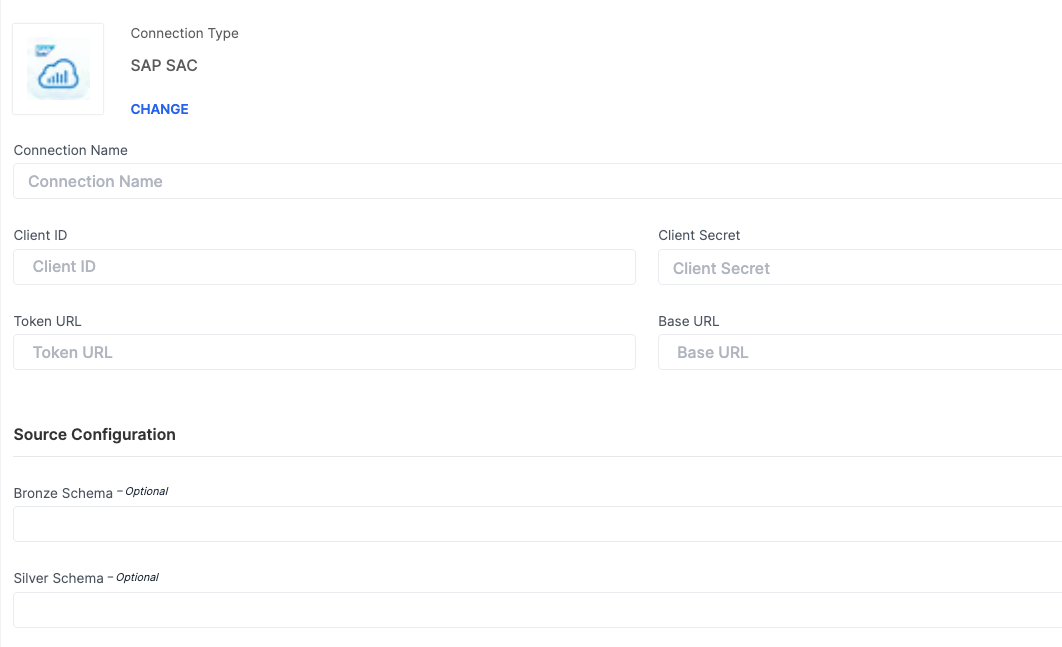The image size is (1062, 647).
Task: Click the Base URL field label text
Action: tap(688, 321)
